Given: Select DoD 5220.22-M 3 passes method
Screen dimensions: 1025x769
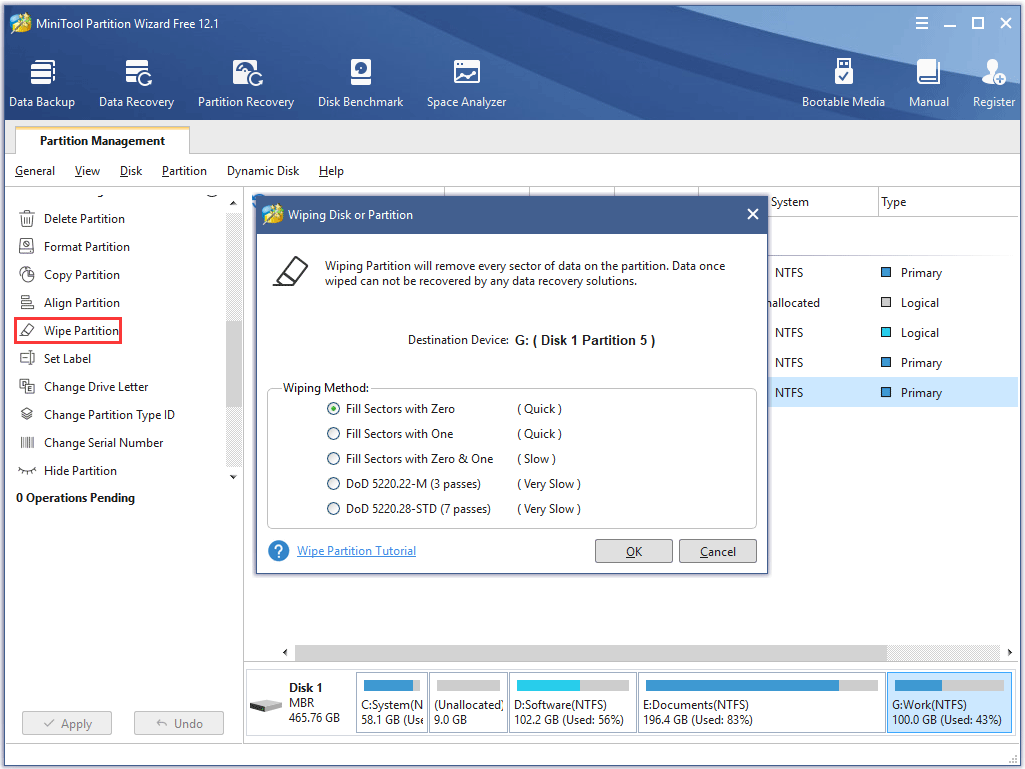Looking at the screenshot, I should pos(334,484).
